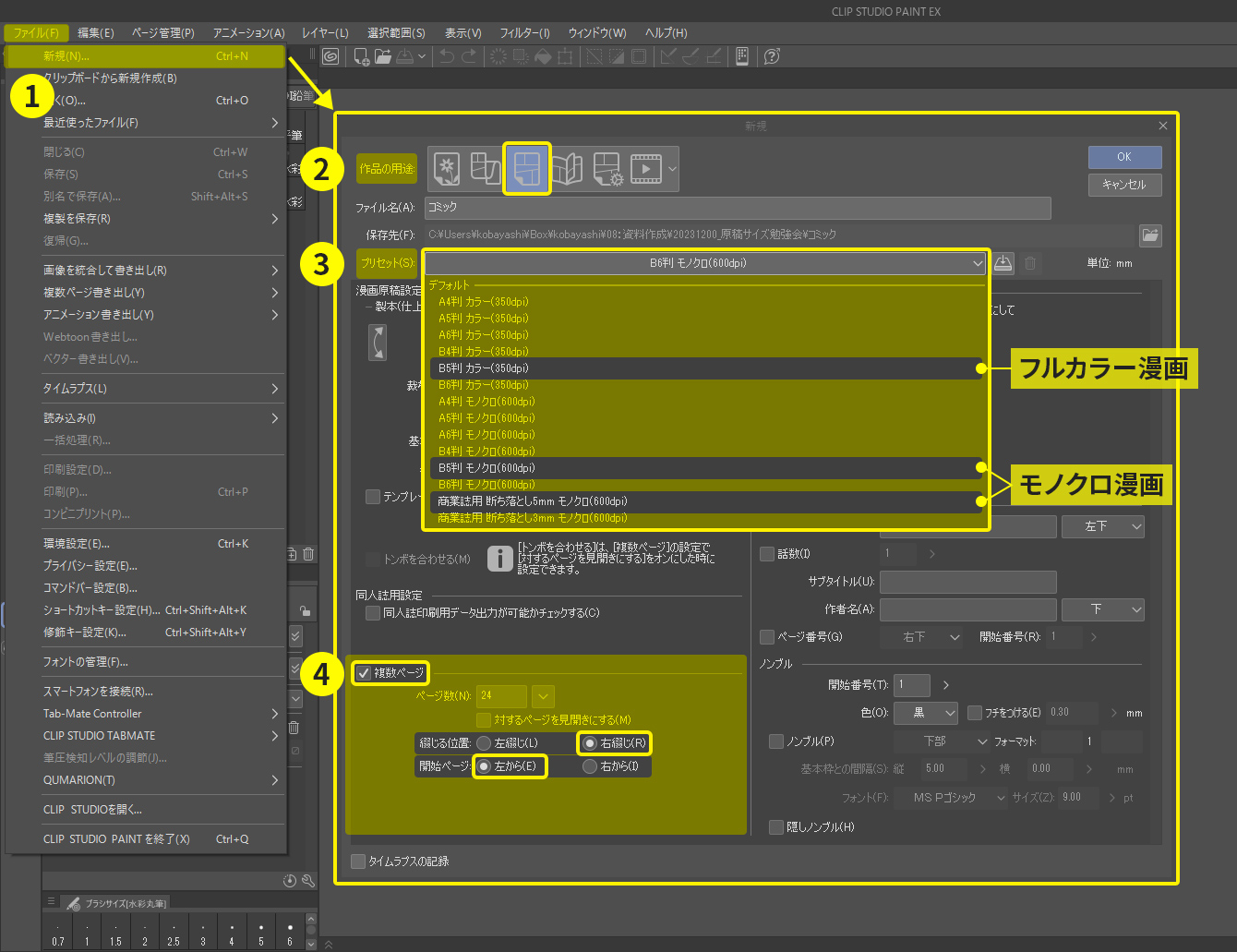Select the 右綴じ(R) radio button
The height and width of the screenshot is (952, 1237).
coord(590,743)
